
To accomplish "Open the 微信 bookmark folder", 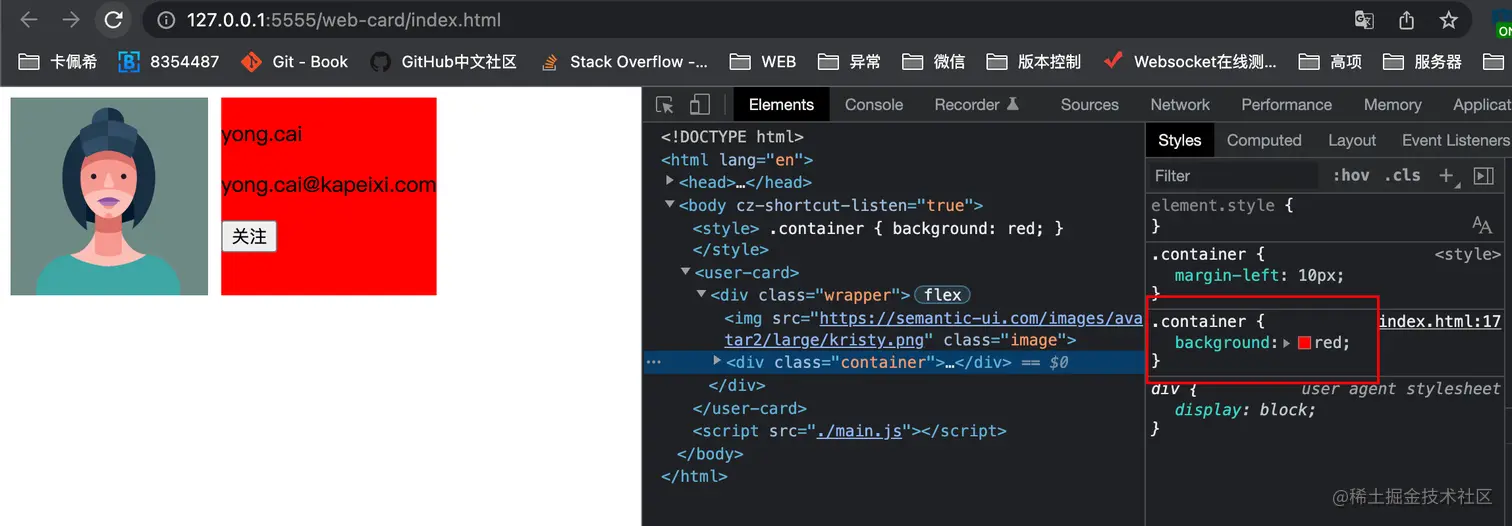I will point(933,62).
